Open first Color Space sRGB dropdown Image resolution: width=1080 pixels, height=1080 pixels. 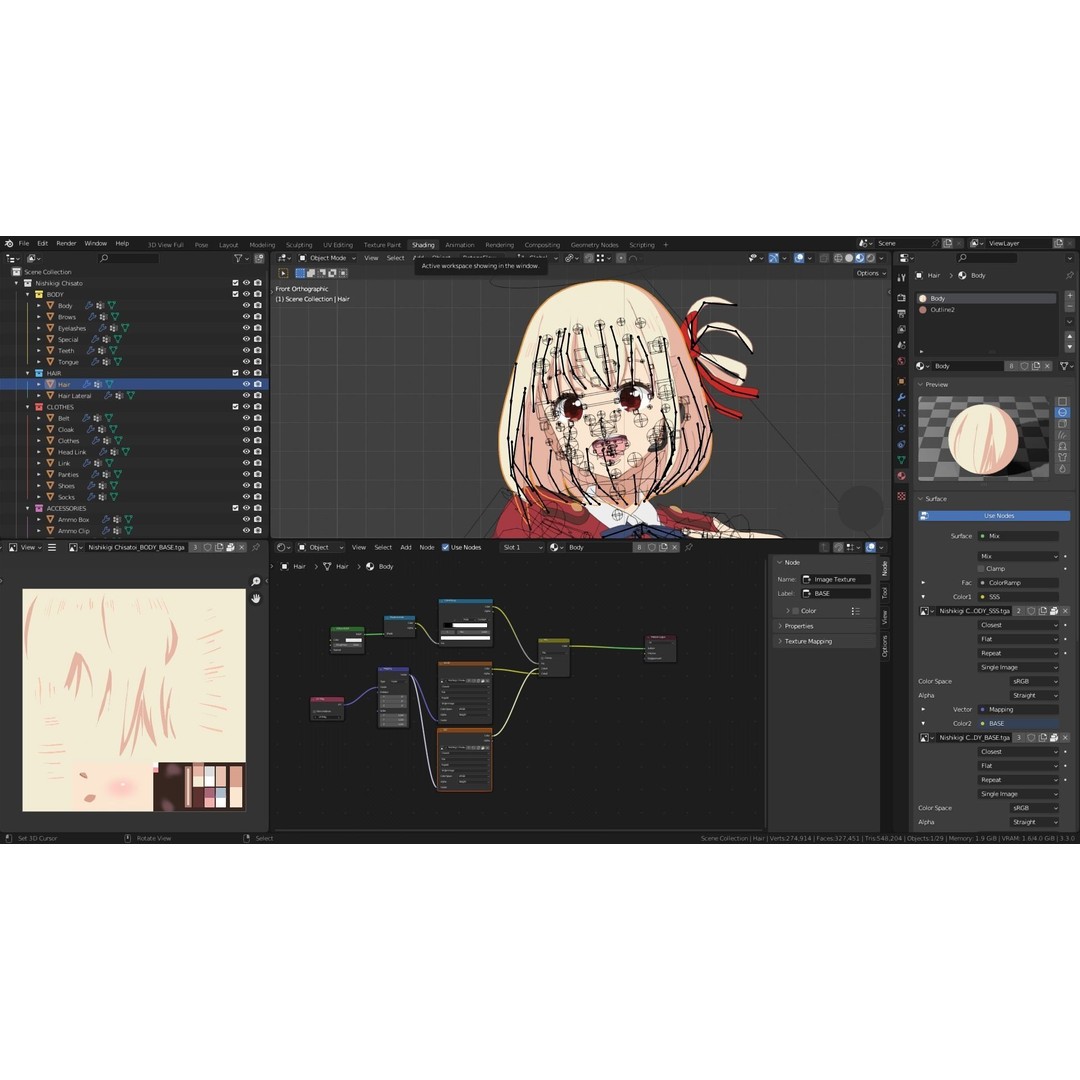[1035, 681]
